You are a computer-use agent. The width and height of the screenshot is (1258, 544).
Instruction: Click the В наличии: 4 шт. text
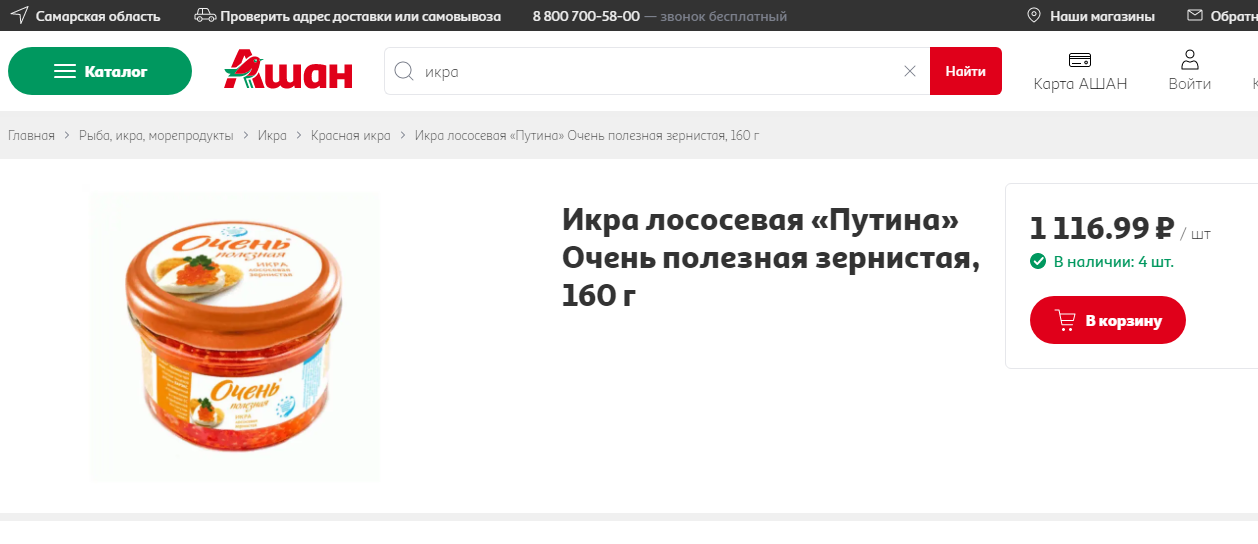(x=1114, y=262)
